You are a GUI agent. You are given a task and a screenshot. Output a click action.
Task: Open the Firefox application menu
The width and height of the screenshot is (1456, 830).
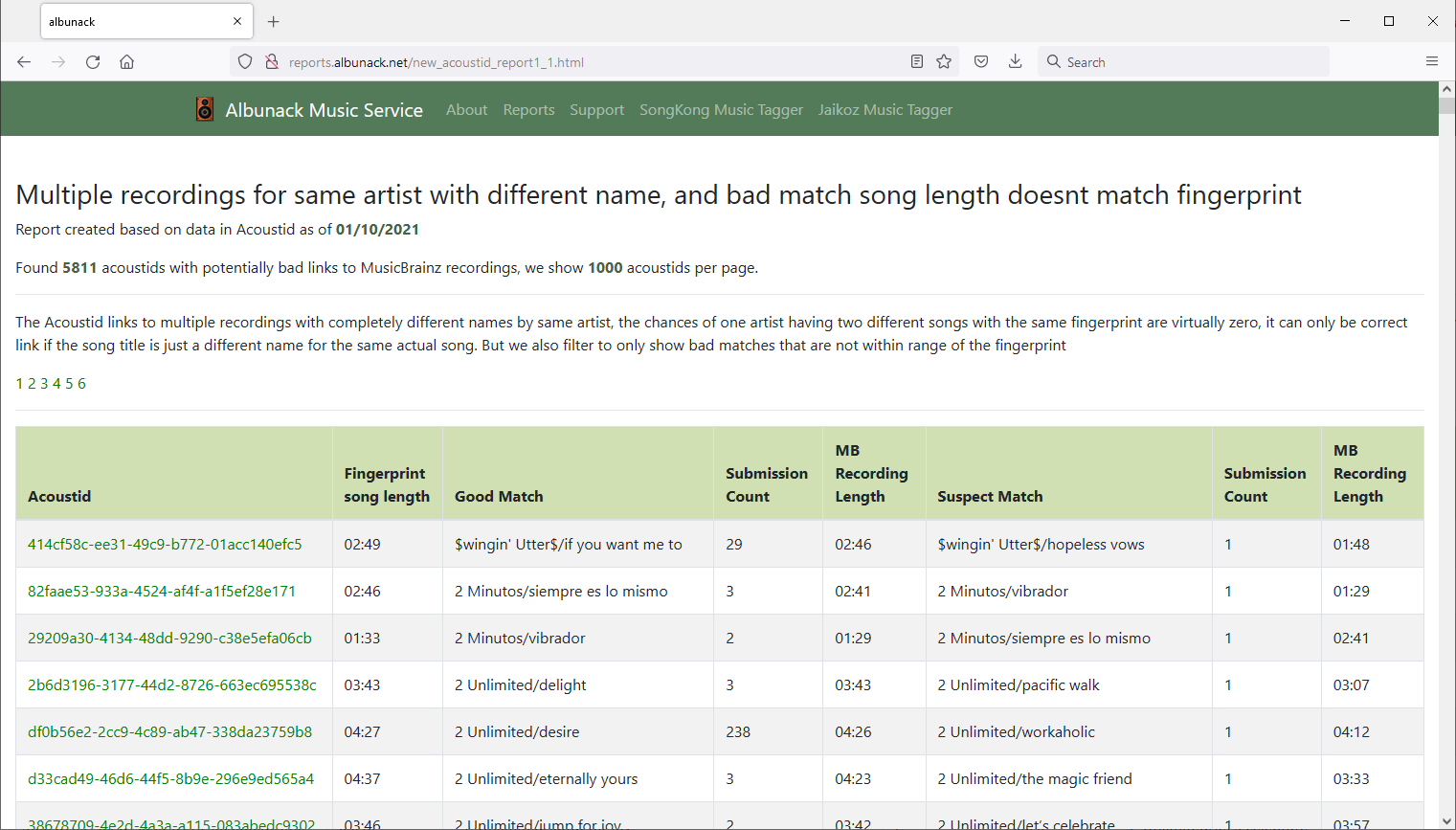coord(1432,61)
